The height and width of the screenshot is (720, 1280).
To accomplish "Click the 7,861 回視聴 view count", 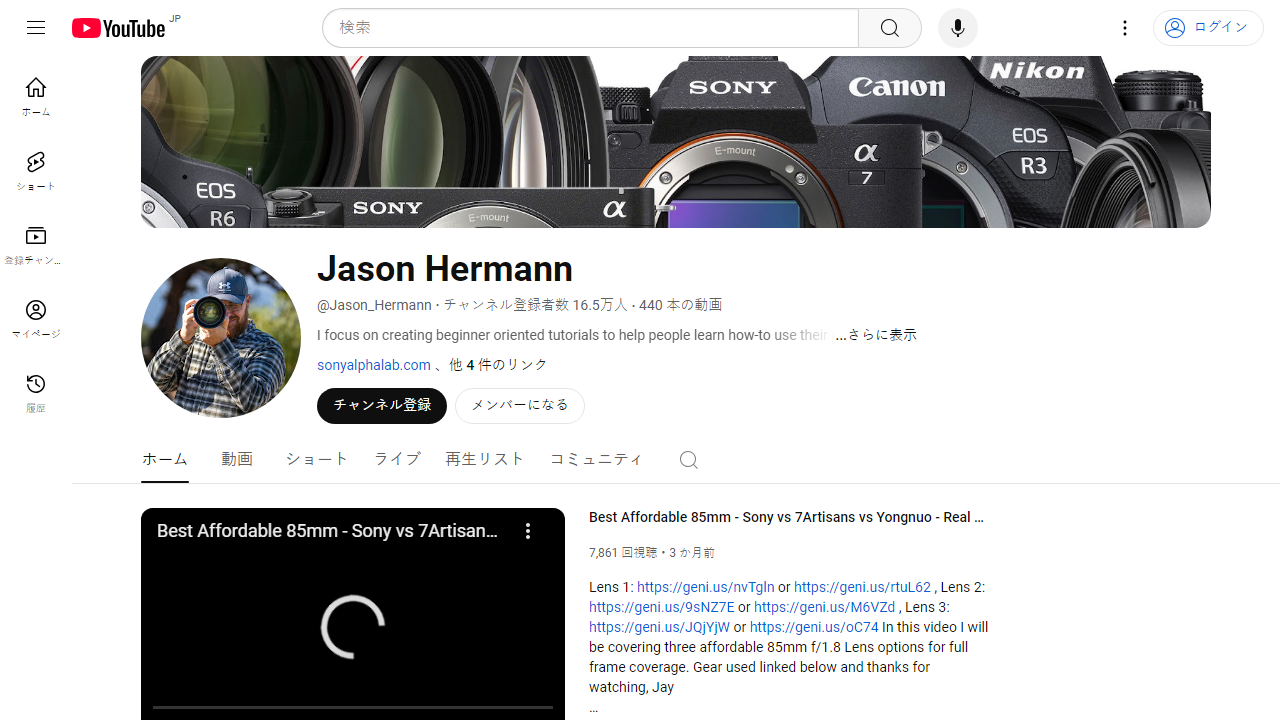I will click(623, 553).
